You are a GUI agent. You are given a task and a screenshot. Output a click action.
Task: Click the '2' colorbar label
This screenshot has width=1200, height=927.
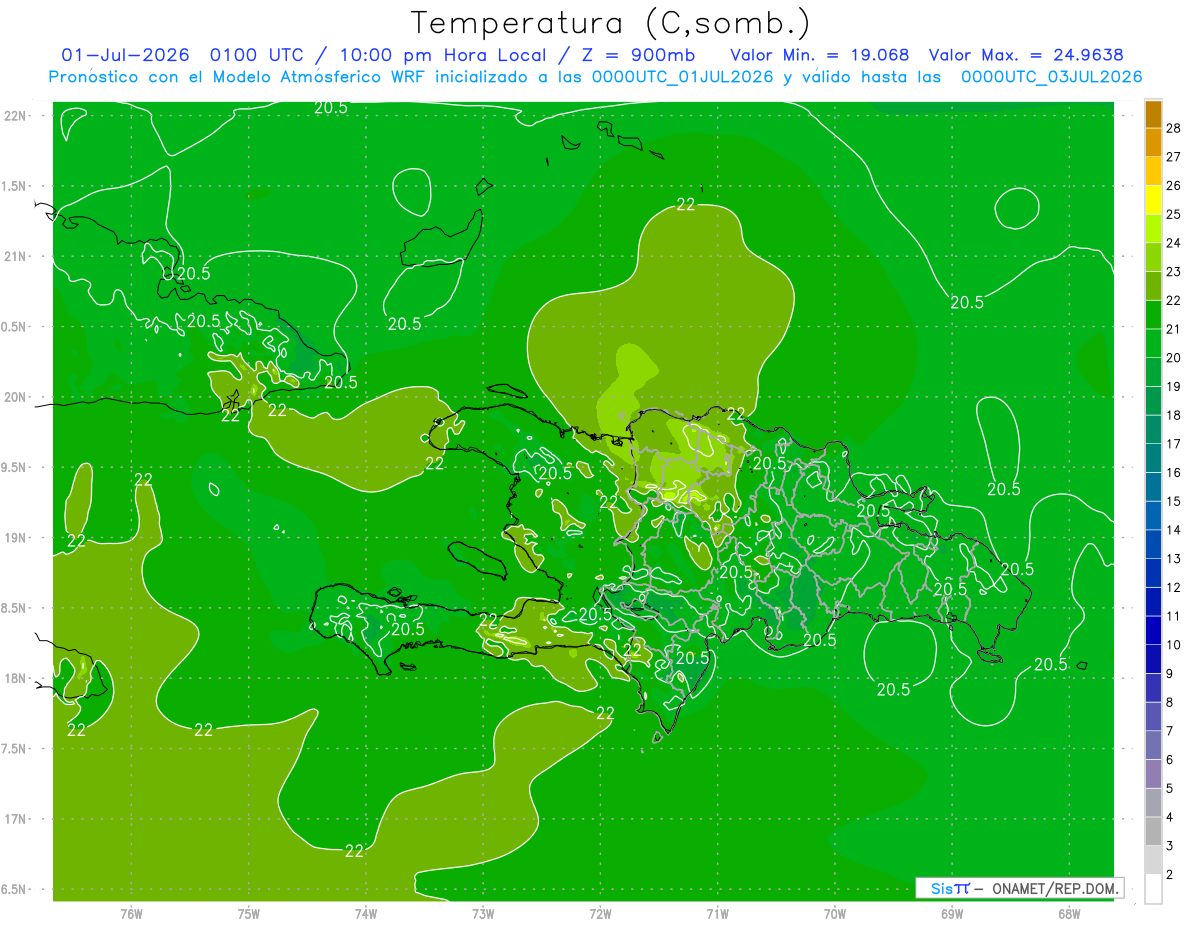[x=1170, y=875]
